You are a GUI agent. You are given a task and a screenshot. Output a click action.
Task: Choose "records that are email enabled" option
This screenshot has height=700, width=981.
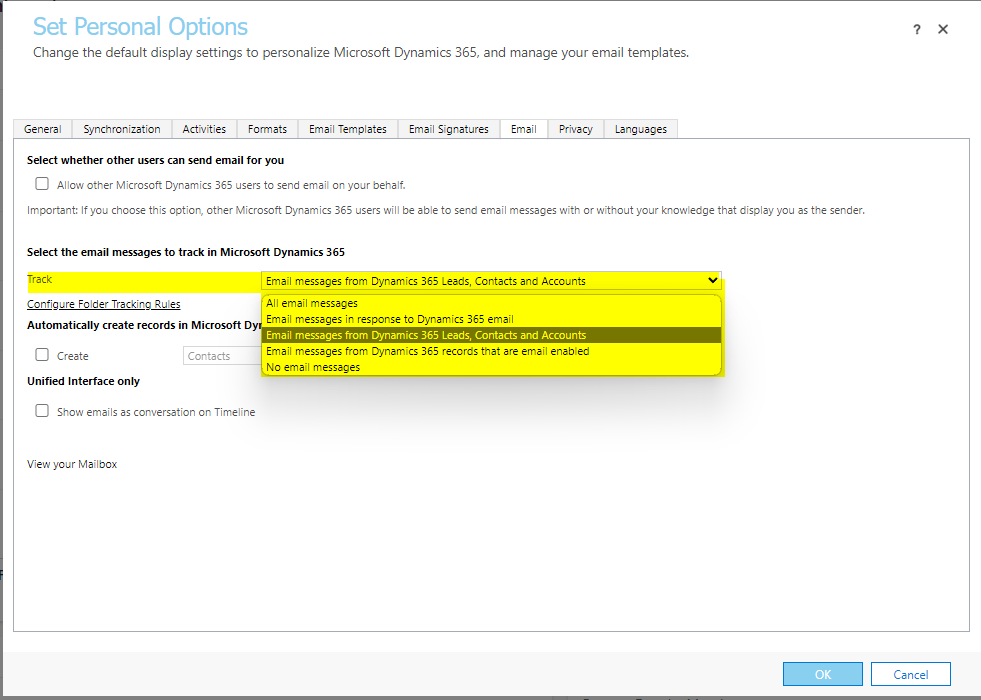491,352
